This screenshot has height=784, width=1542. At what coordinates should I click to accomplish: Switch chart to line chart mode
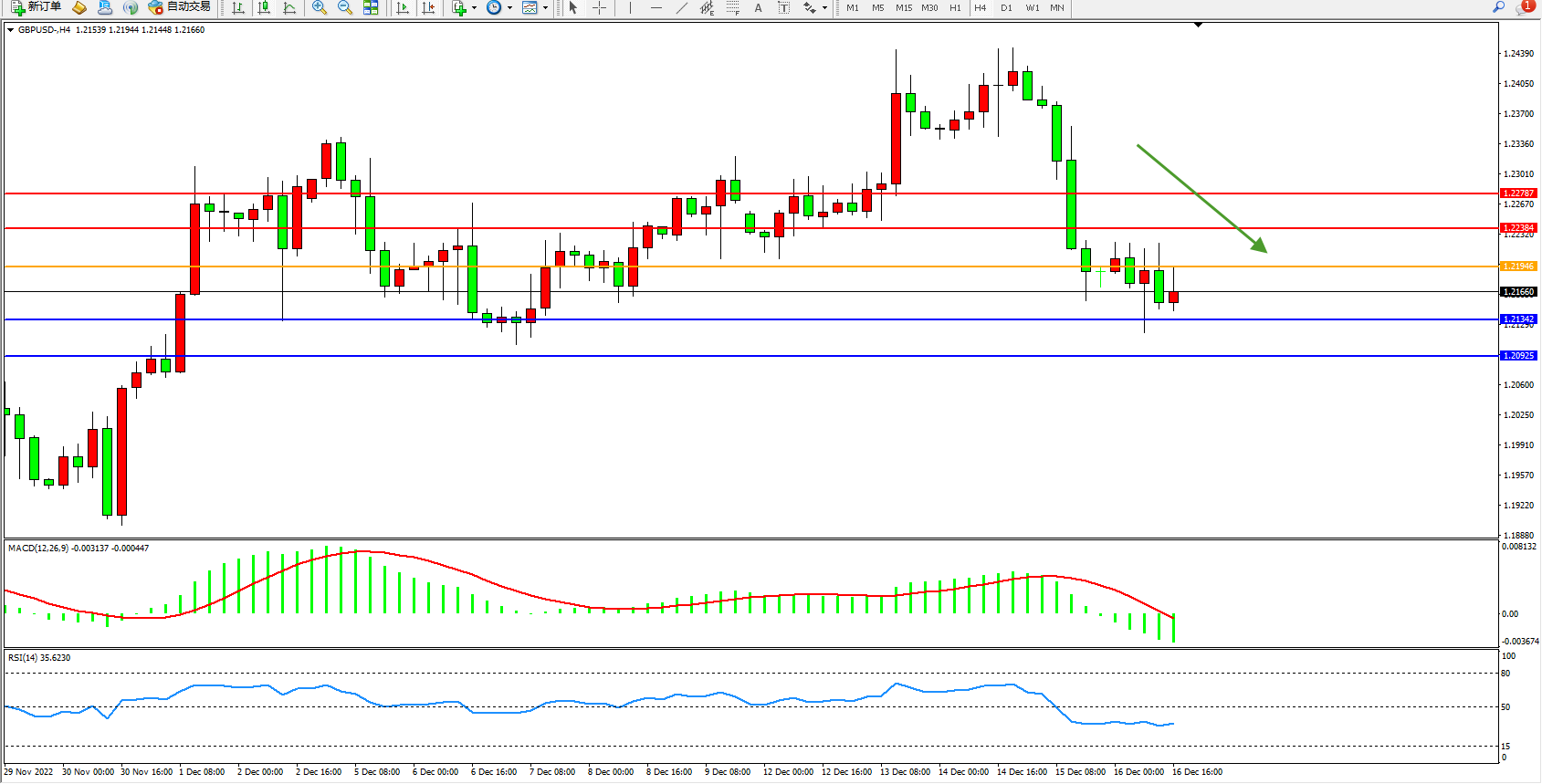(289, 8)
